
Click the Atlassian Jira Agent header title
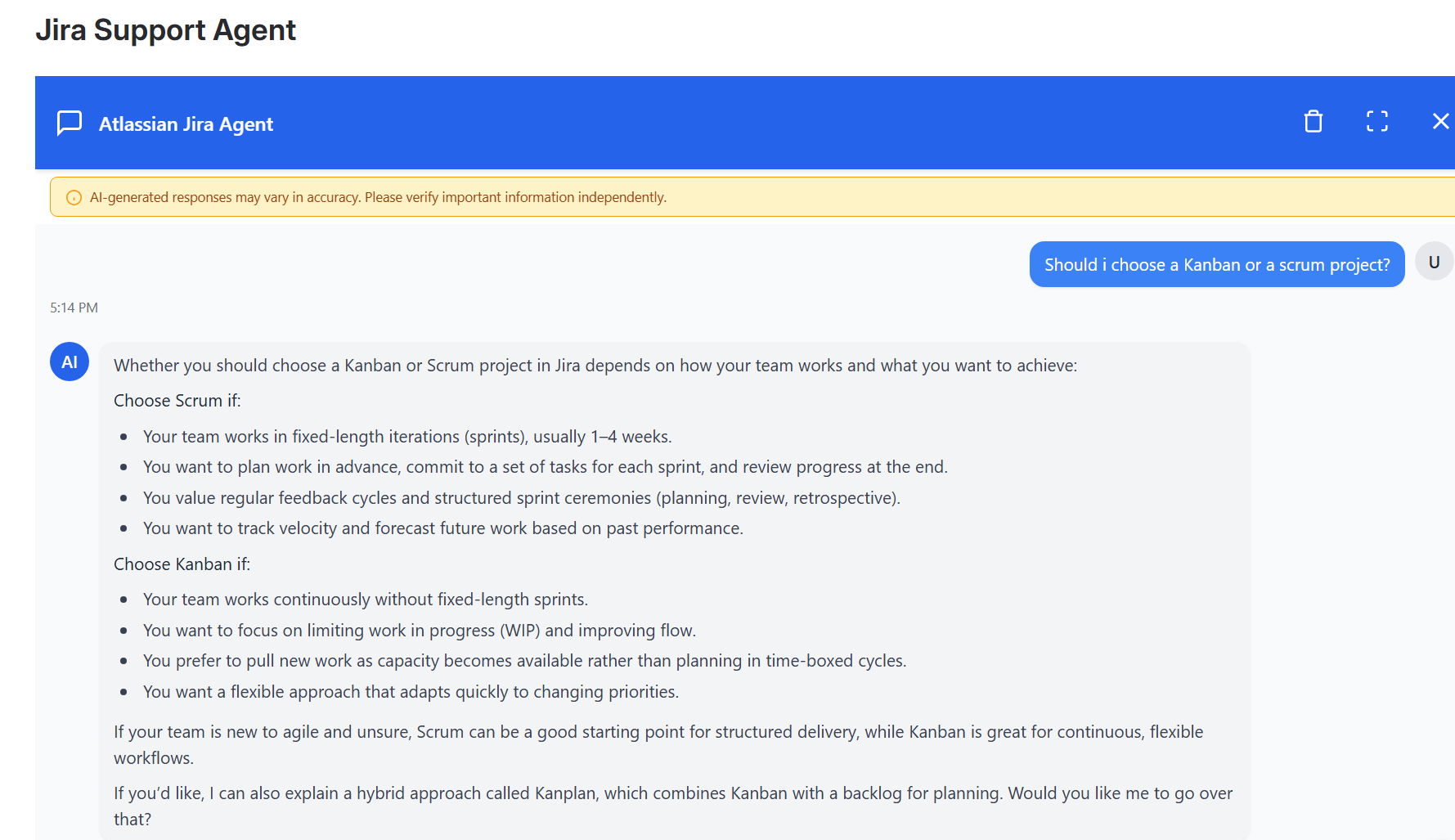tap(186, 124)
